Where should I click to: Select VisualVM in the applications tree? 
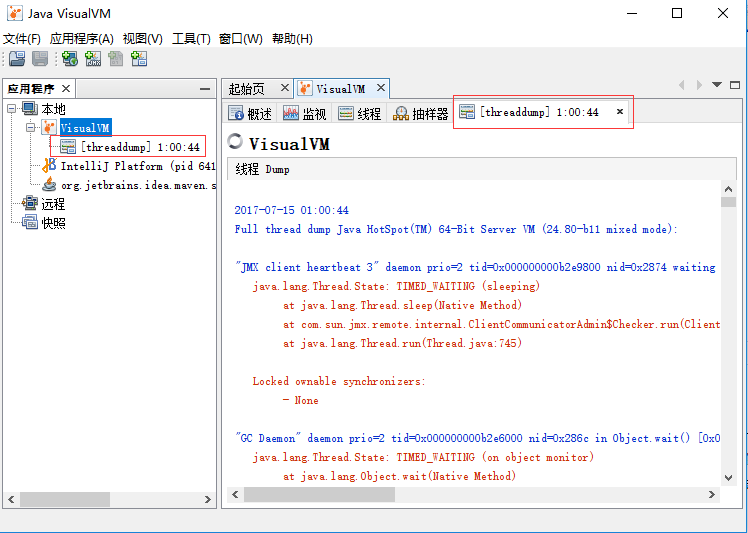(x=86, y=128)
